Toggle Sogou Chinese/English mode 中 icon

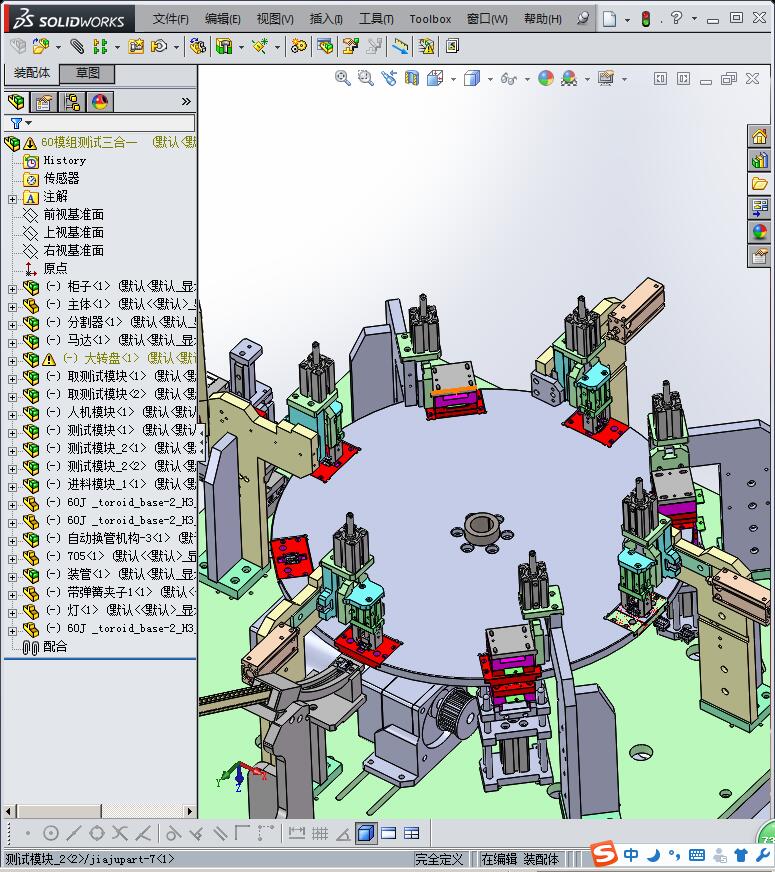coord(630,855)
